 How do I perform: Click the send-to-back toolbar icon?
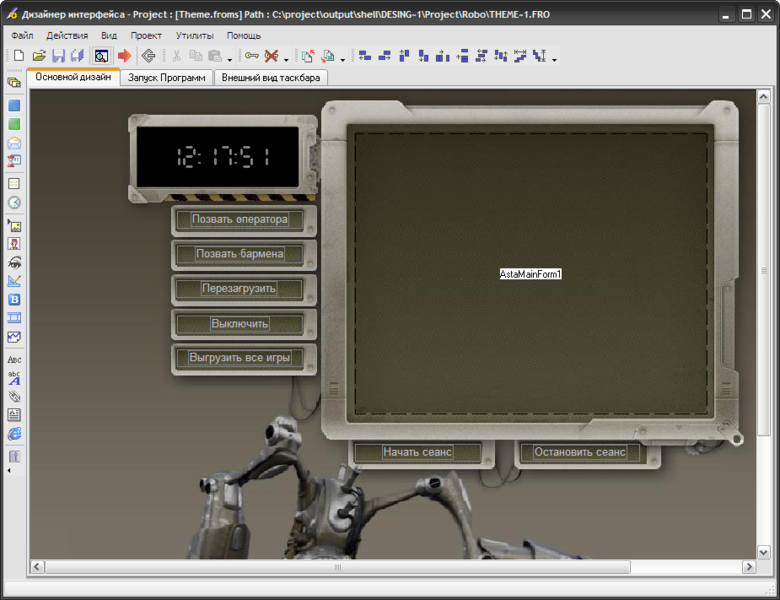click(328, 56)
